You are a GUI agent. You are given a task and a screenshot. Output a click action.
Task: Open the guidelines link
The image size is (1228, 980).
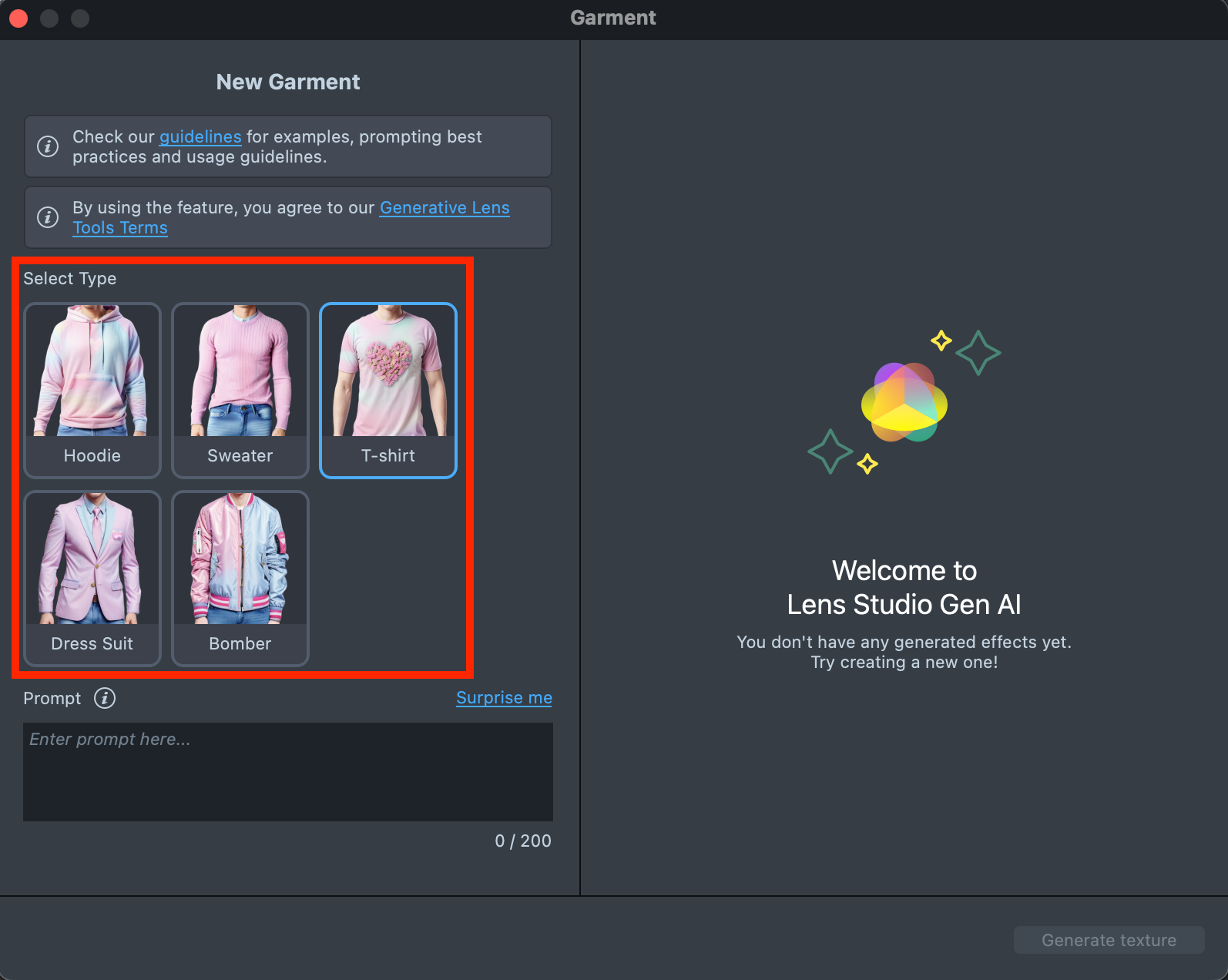[x=200, y=137]
